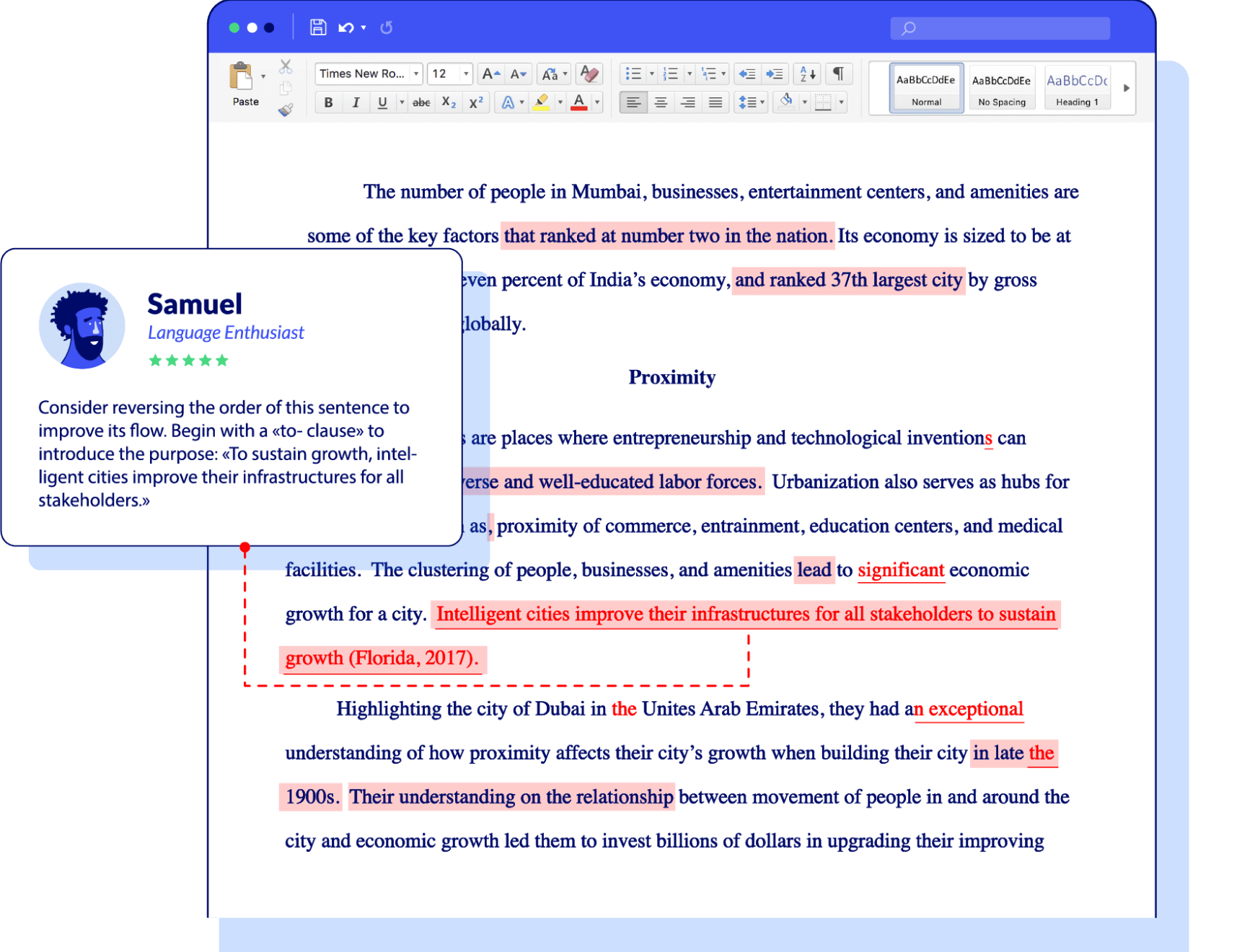Click the highlighted word 'lead'
1242x952 pixels.
point(814,570)
